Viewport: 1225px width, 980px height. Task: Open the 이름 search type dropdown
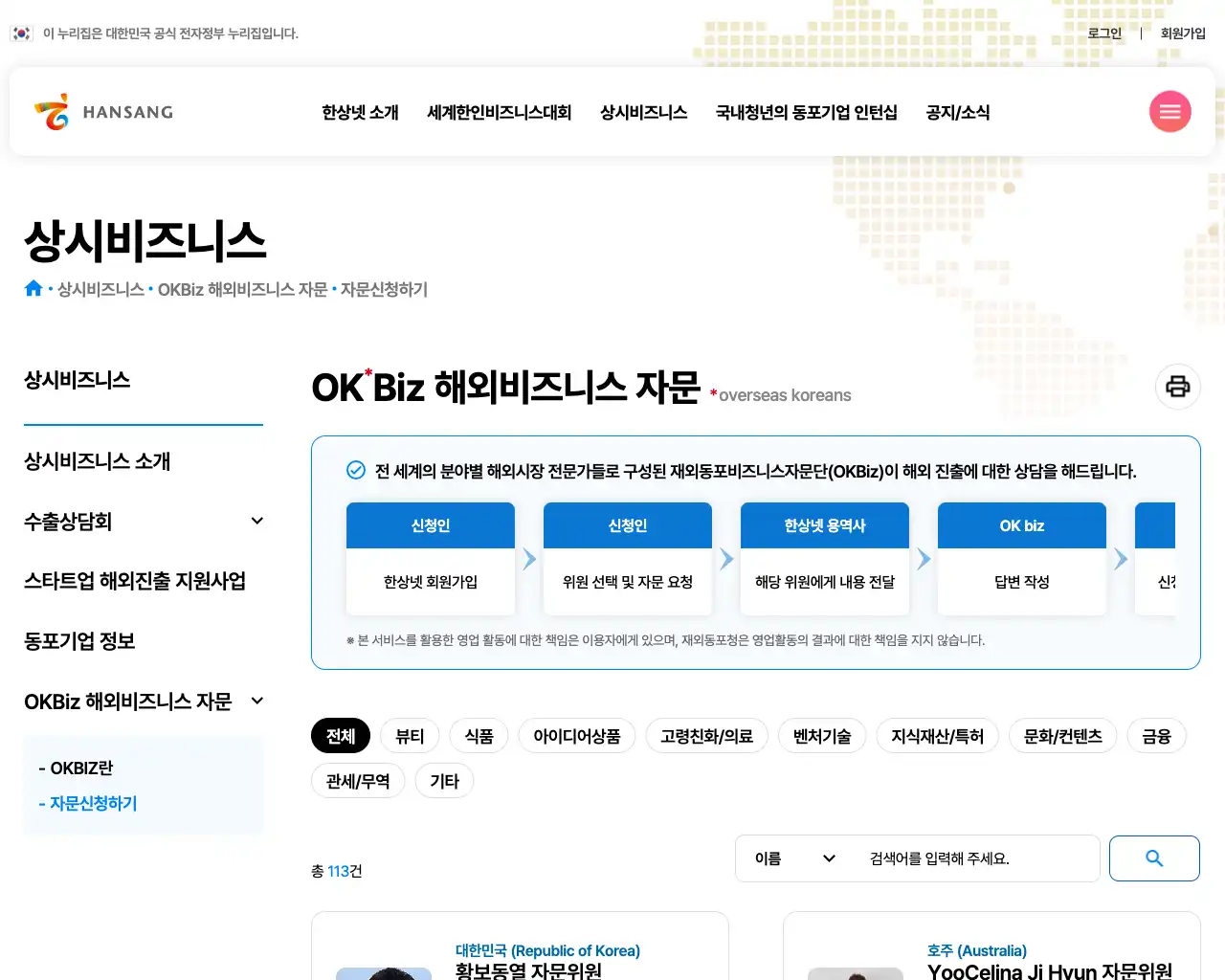[x=794, y=858]
